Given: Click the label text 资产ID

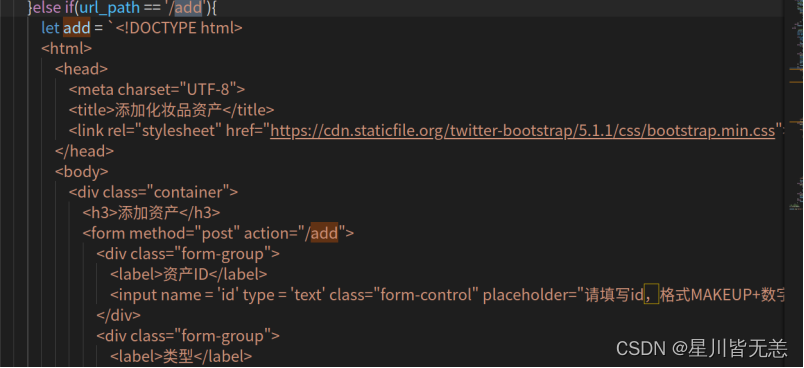Looking at the screenshot, I should [x=185, y=274].
